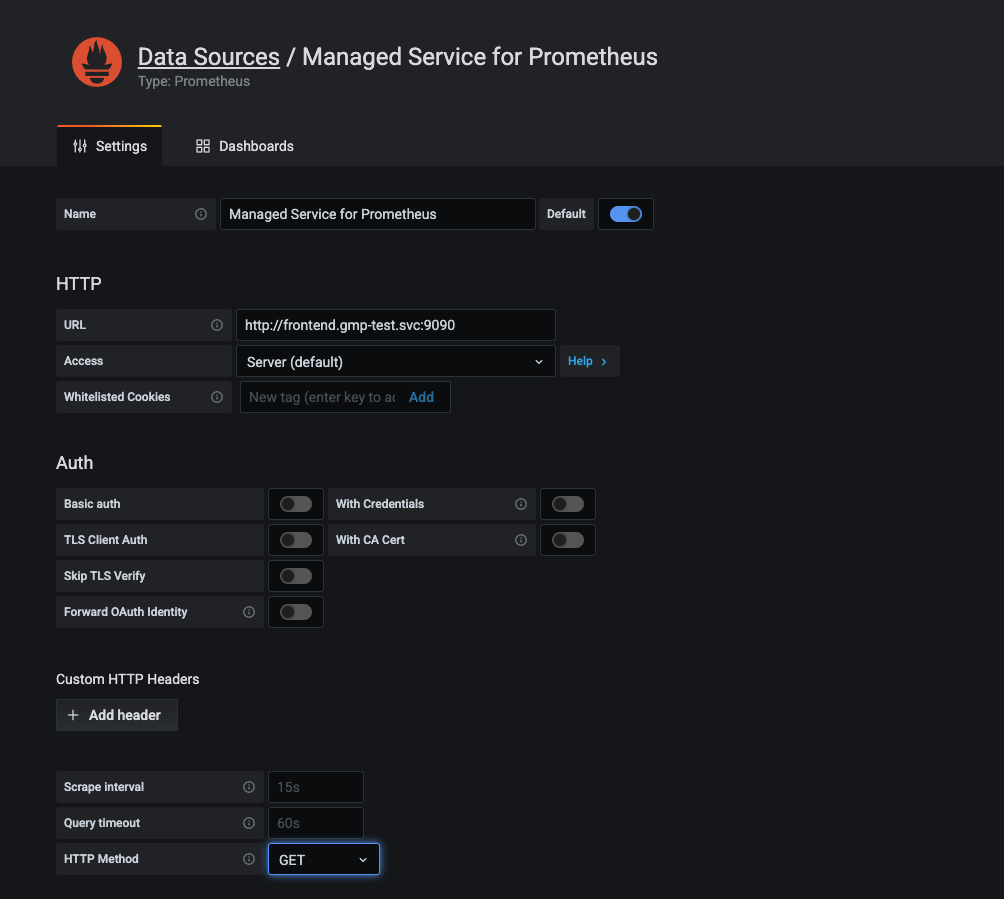Toggle the Default data source switch
1004x899 pixels.
click(x=626, y=214)
